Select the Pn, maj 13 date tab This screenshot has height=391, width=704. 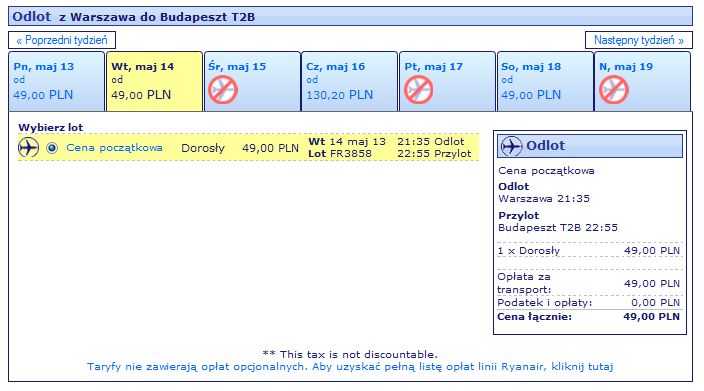click(x=57, y=81)
